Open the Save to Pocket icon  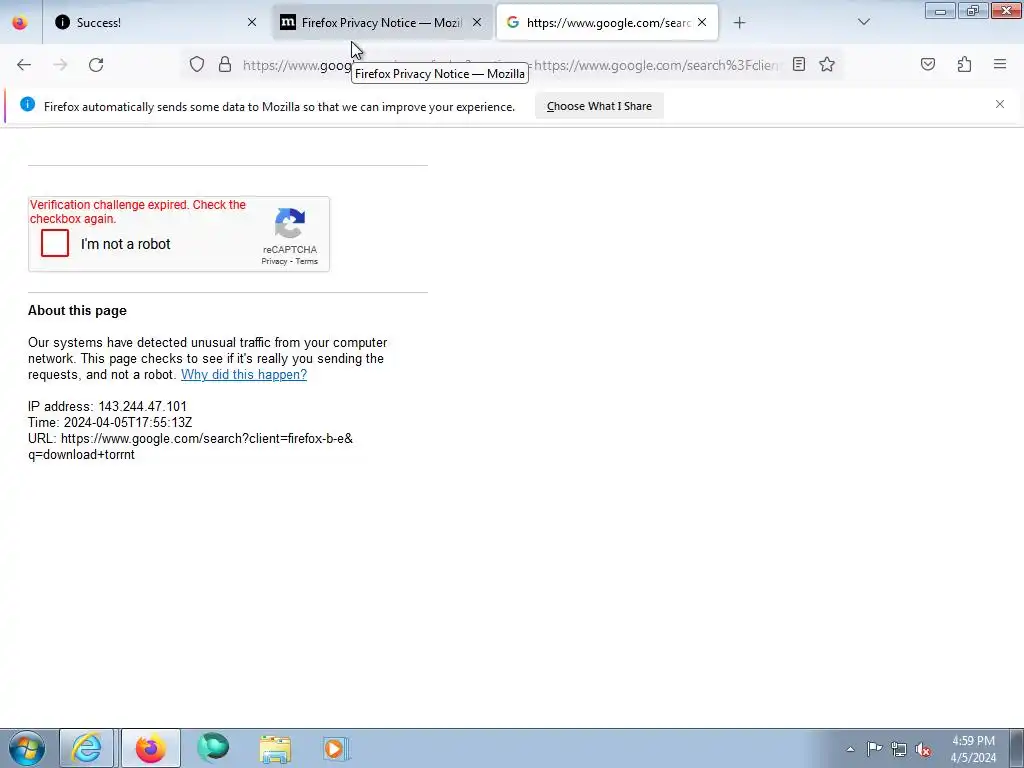pos(928,64)
